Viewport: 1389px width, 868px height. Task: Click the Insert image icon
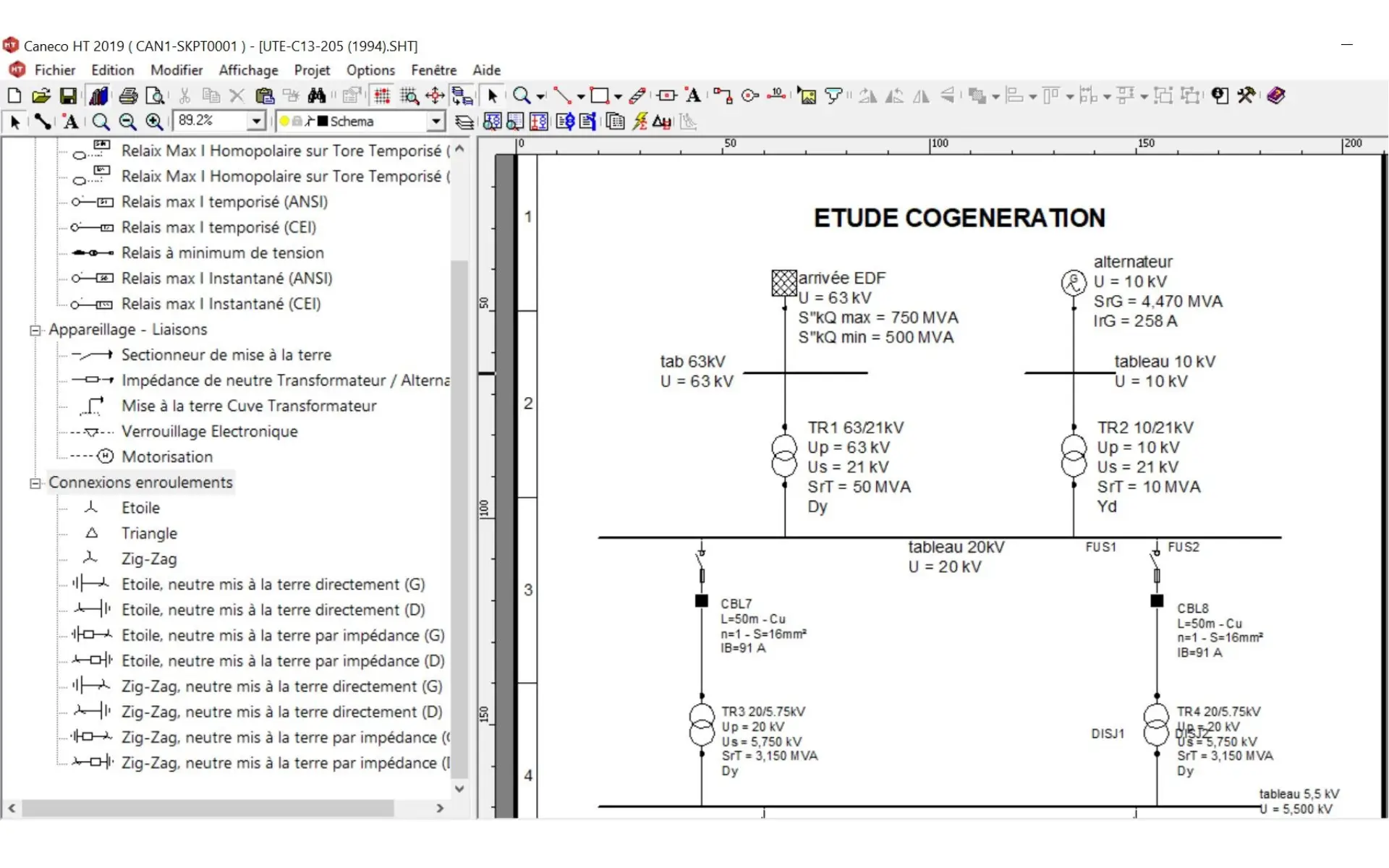tap(807, 96)
